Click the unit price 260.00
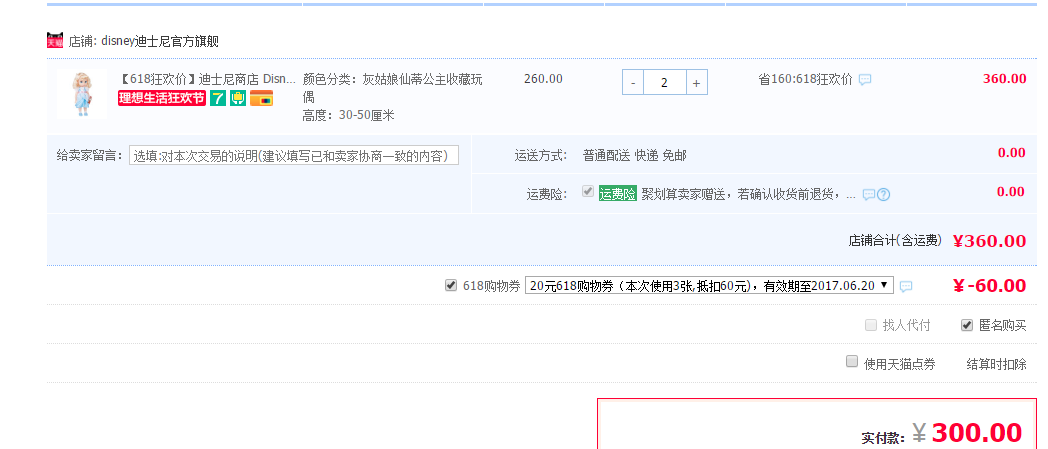 click(x=543, y=79)
